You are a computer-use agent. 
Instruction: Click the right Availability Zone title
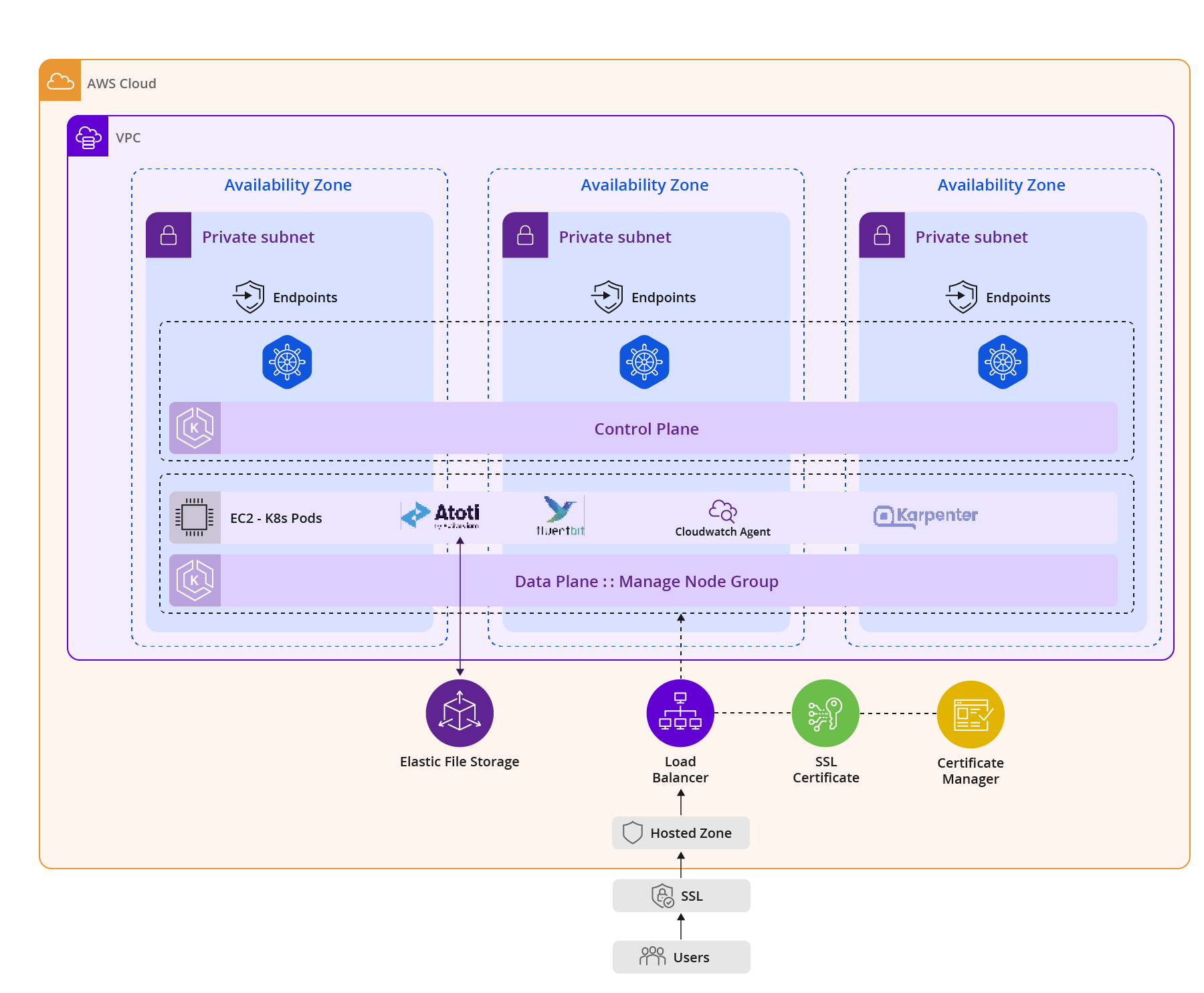(x=1001, y=185)
